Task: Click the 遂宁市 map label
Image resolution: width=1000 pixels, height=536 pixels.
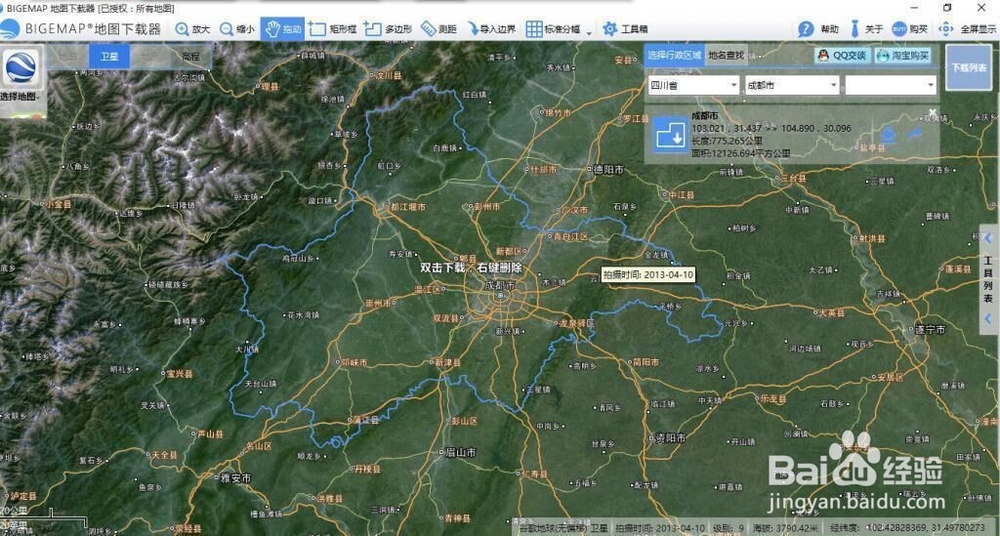Action: coord(930,329)
